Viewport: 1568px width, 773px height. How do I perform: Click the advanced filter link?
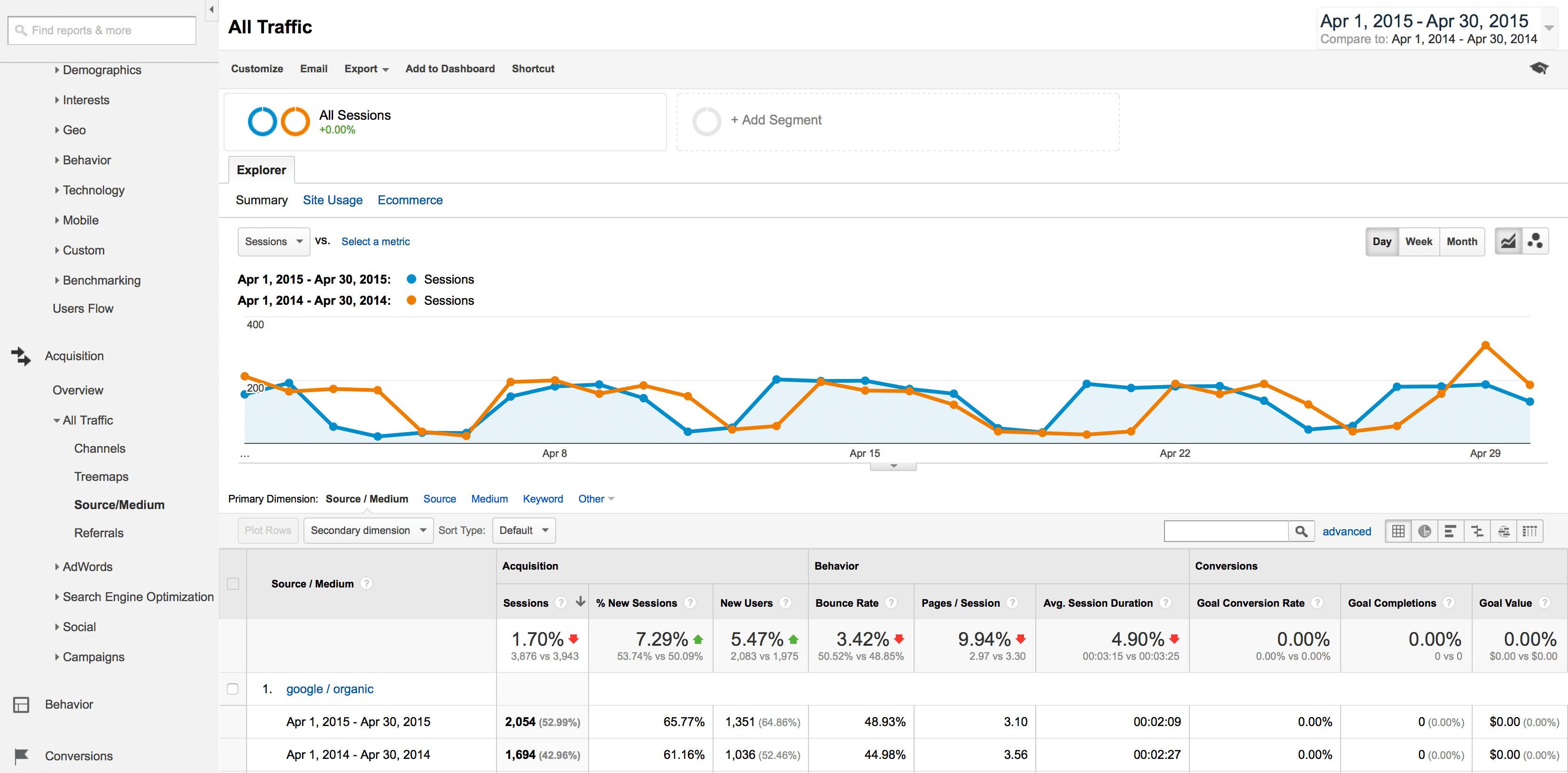[1346, 531]
